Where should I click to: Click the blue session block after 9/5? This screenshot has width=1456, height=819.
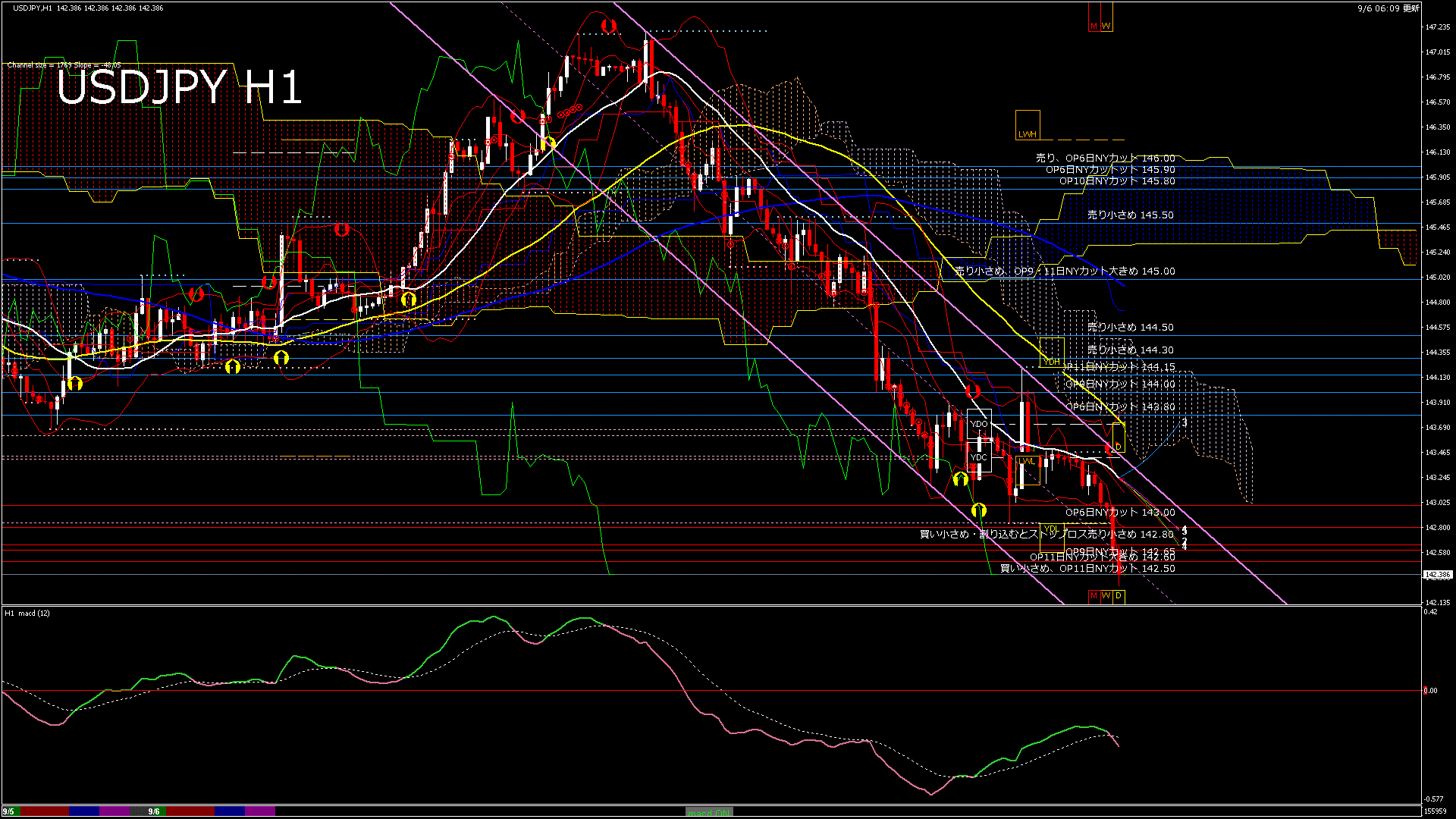coord(84,811)
